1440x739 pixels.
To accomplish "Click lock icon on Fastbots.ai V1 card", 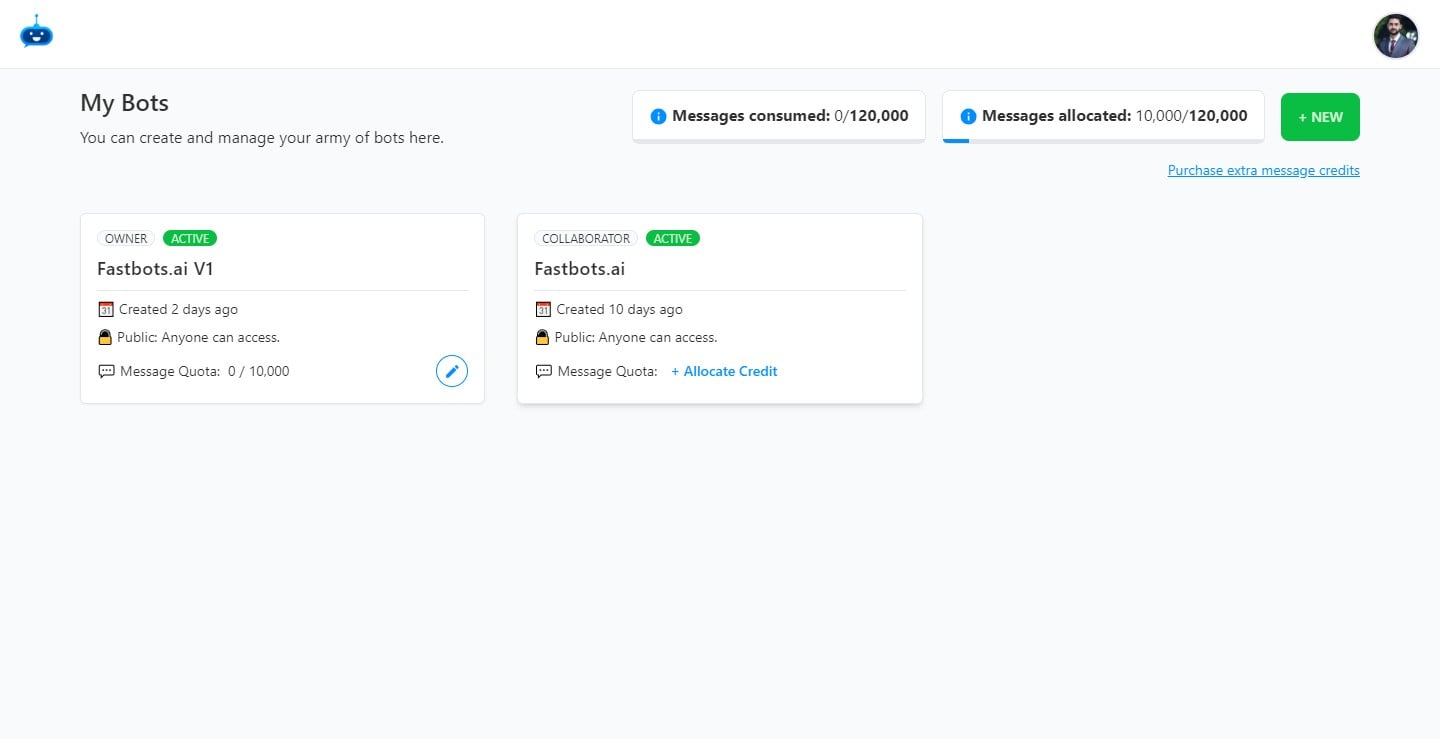I will click(105, 337).
